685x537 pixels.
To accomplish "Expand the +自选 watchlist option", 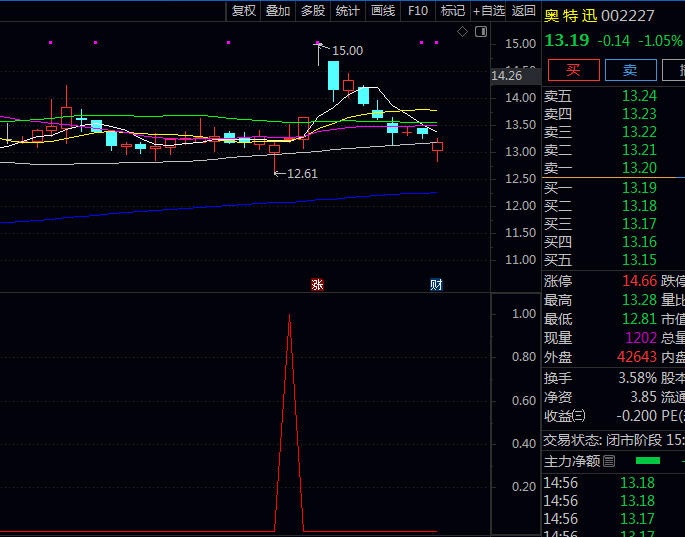I will (489, 11).
